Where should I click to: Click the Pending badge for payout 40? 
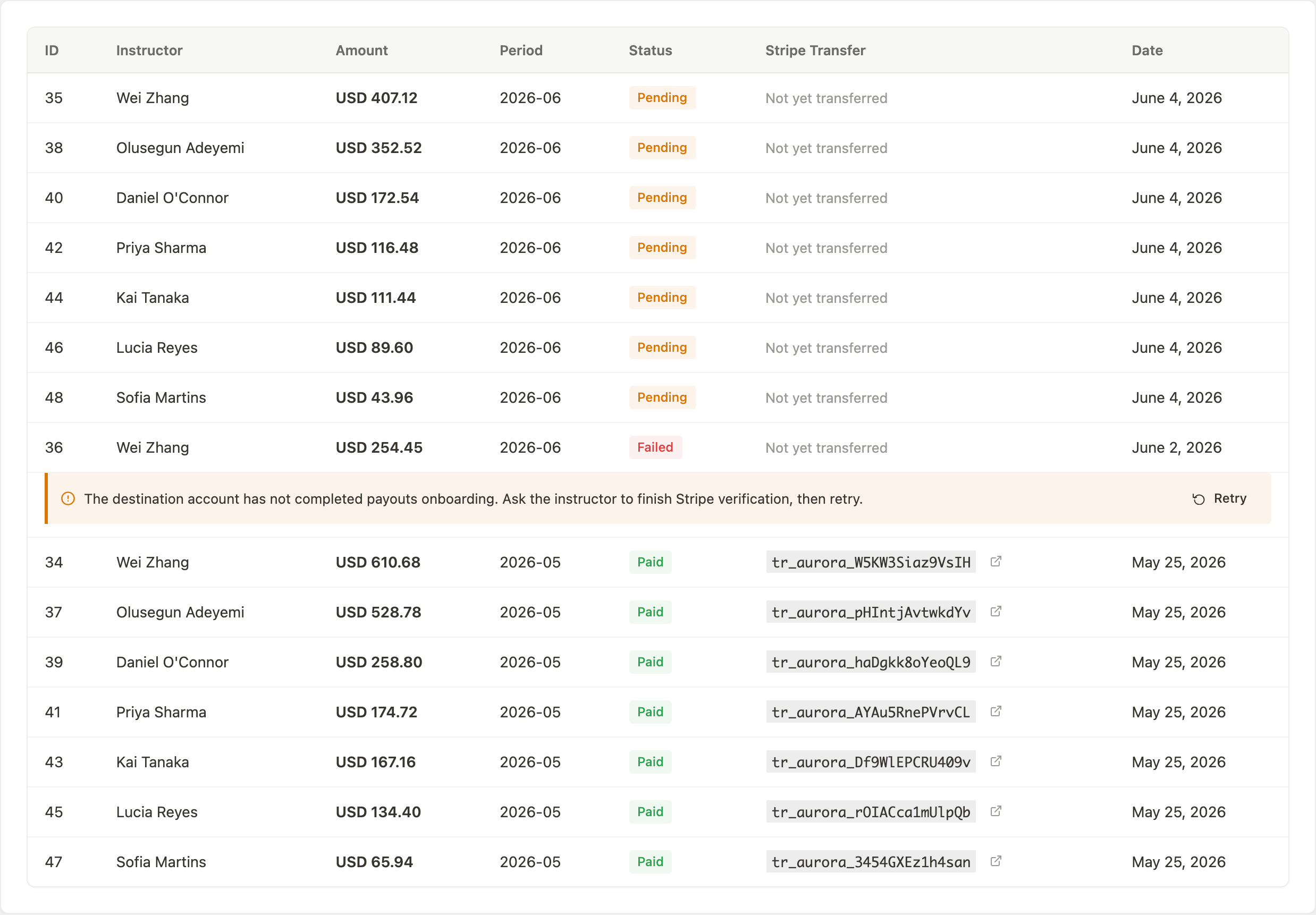click(662, 197)
